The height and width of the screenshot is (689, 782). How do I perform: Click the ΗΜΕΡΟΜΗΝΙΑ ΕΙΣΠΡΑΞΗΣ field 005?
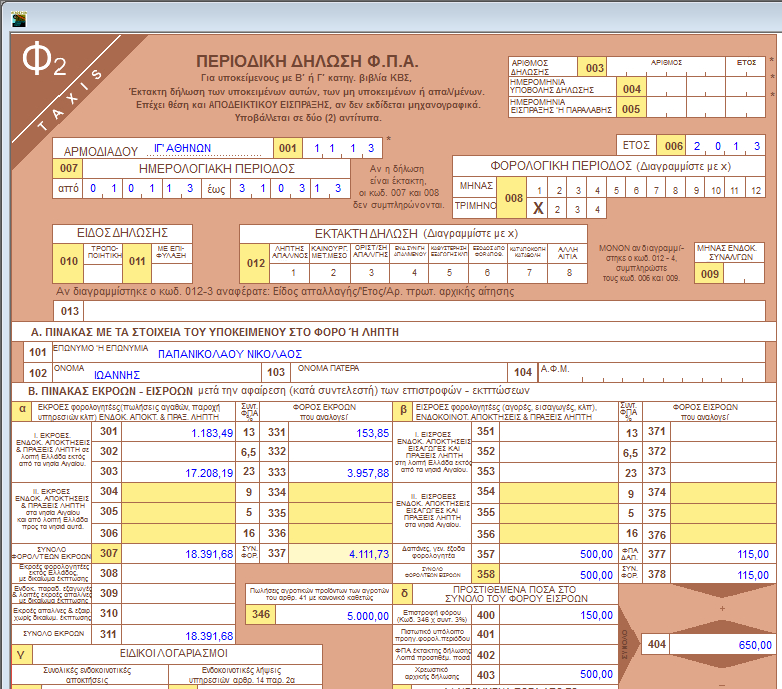706,108
